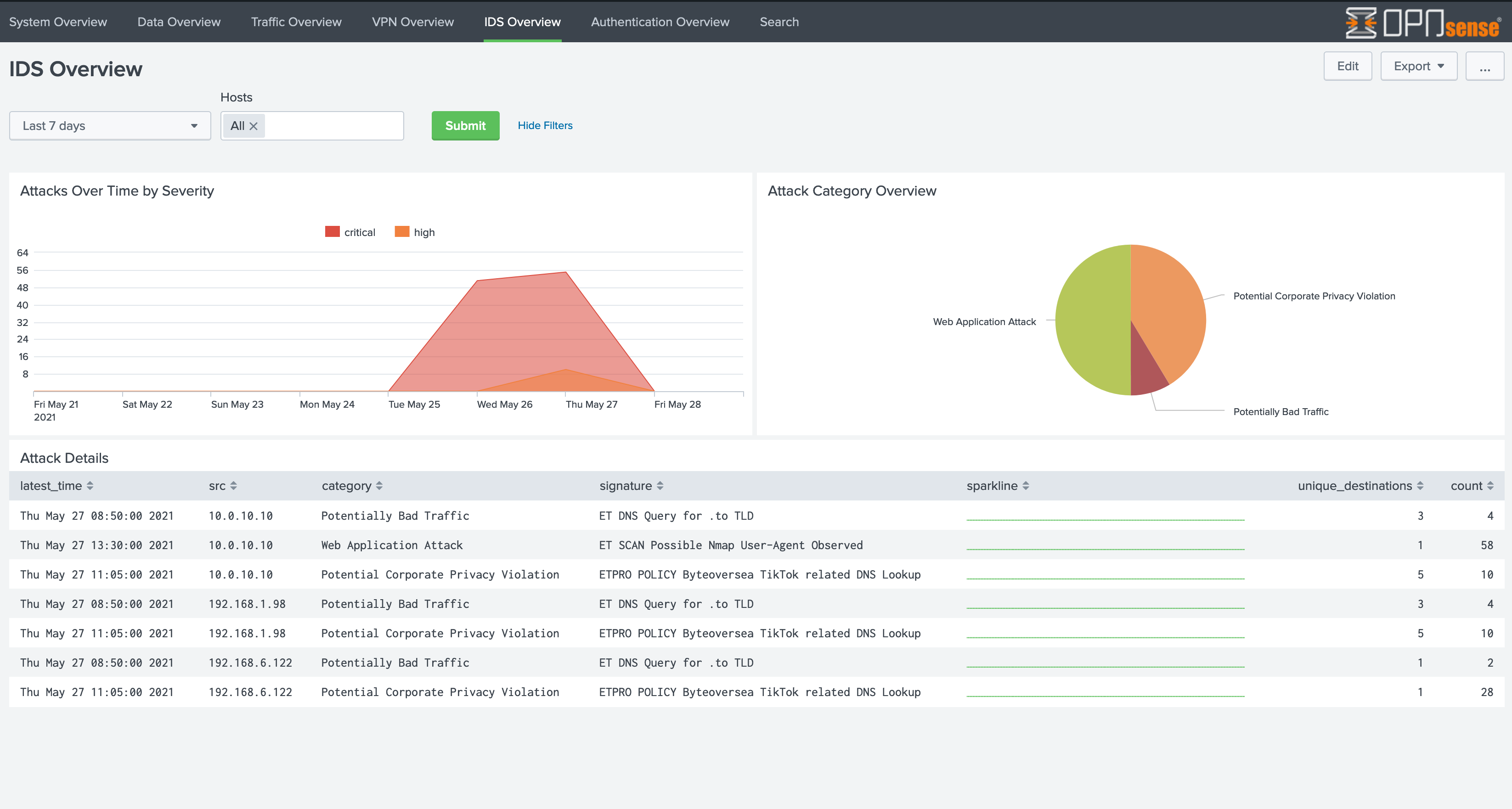This screenshot has width=1512, height=809.
Task: Open the Search tab
Action: tap(779, 22)
